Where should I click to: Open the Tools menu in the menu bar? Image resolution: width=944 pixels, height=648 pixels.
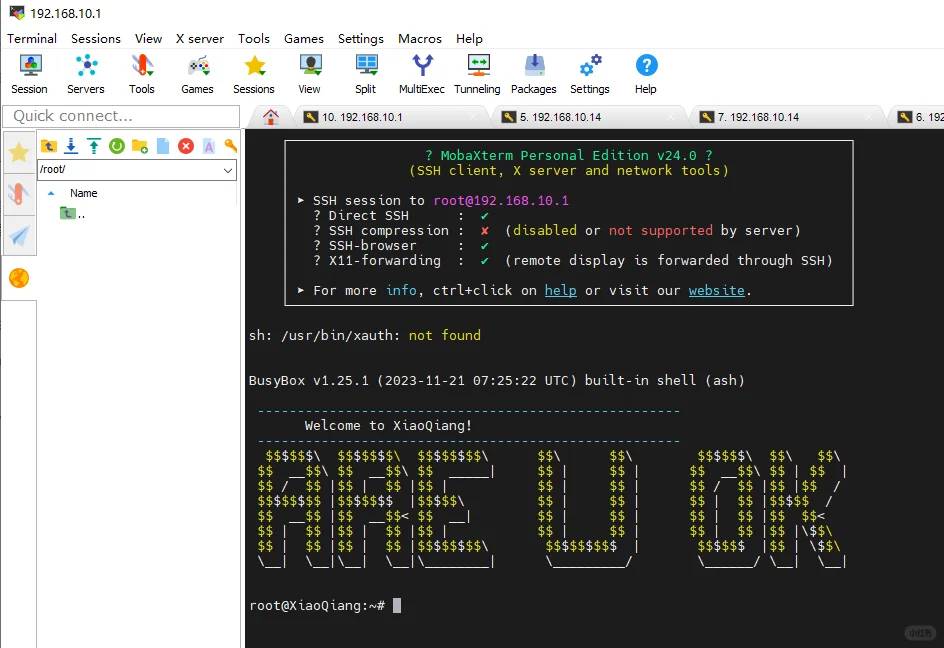[253, 39]
